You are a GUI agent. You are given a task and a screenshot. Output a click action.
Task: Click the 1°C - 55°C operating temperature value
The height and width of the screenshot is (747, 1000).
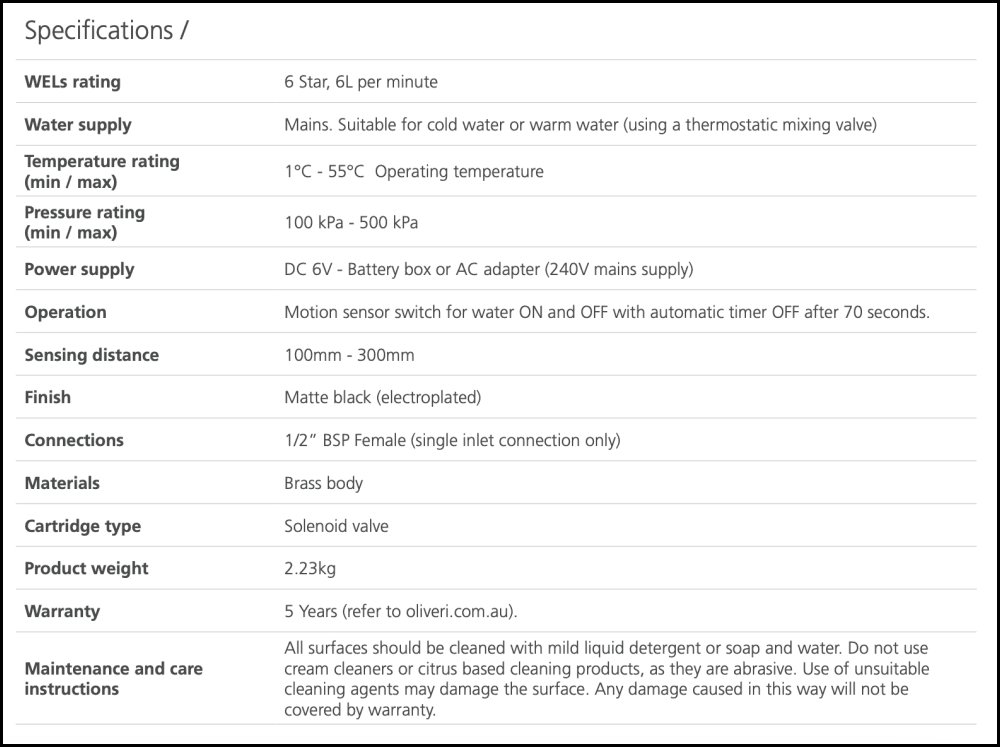point(413,171)
